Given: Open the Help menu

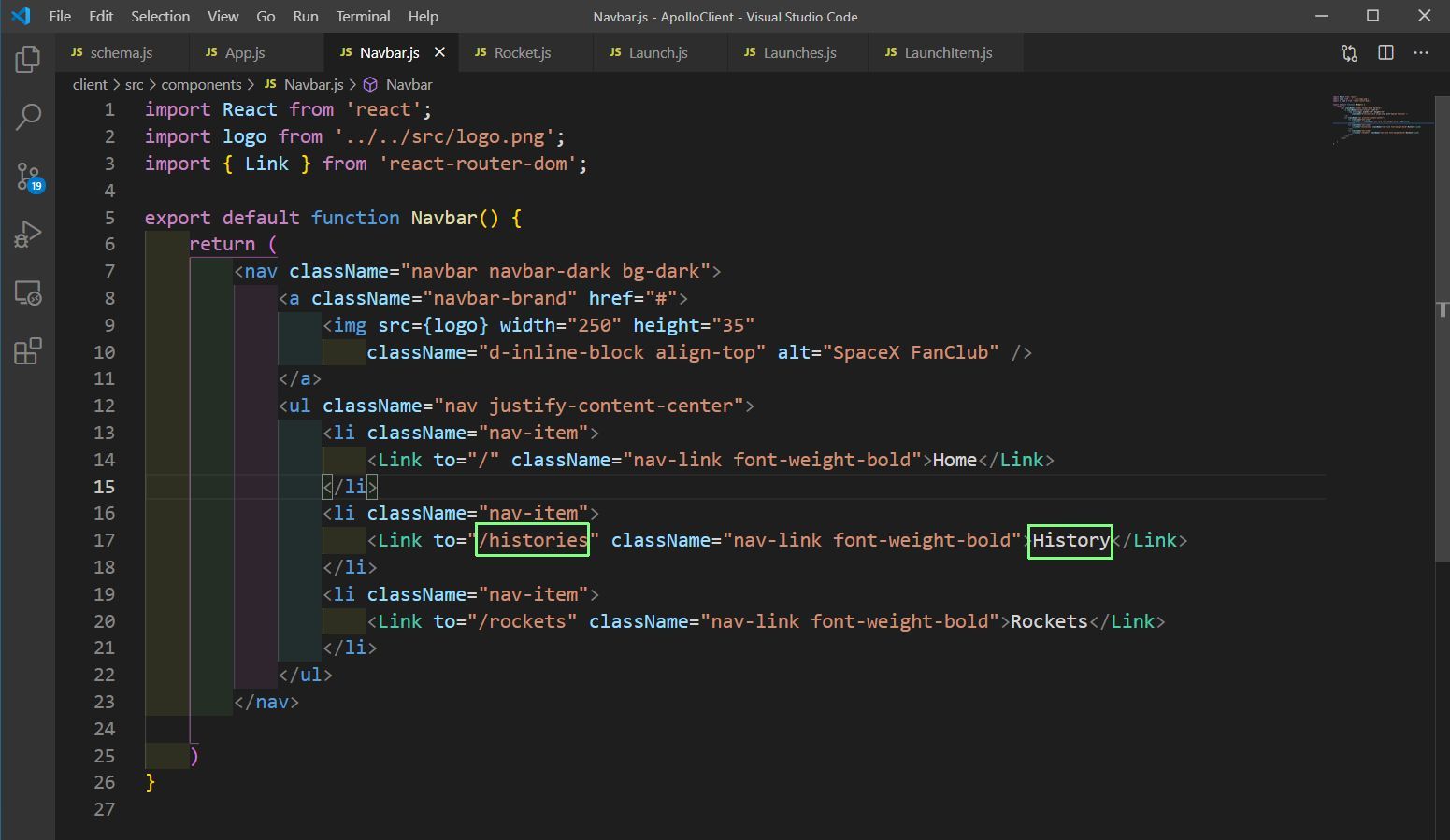Looking at the screenshot, I should click(424, 16).
